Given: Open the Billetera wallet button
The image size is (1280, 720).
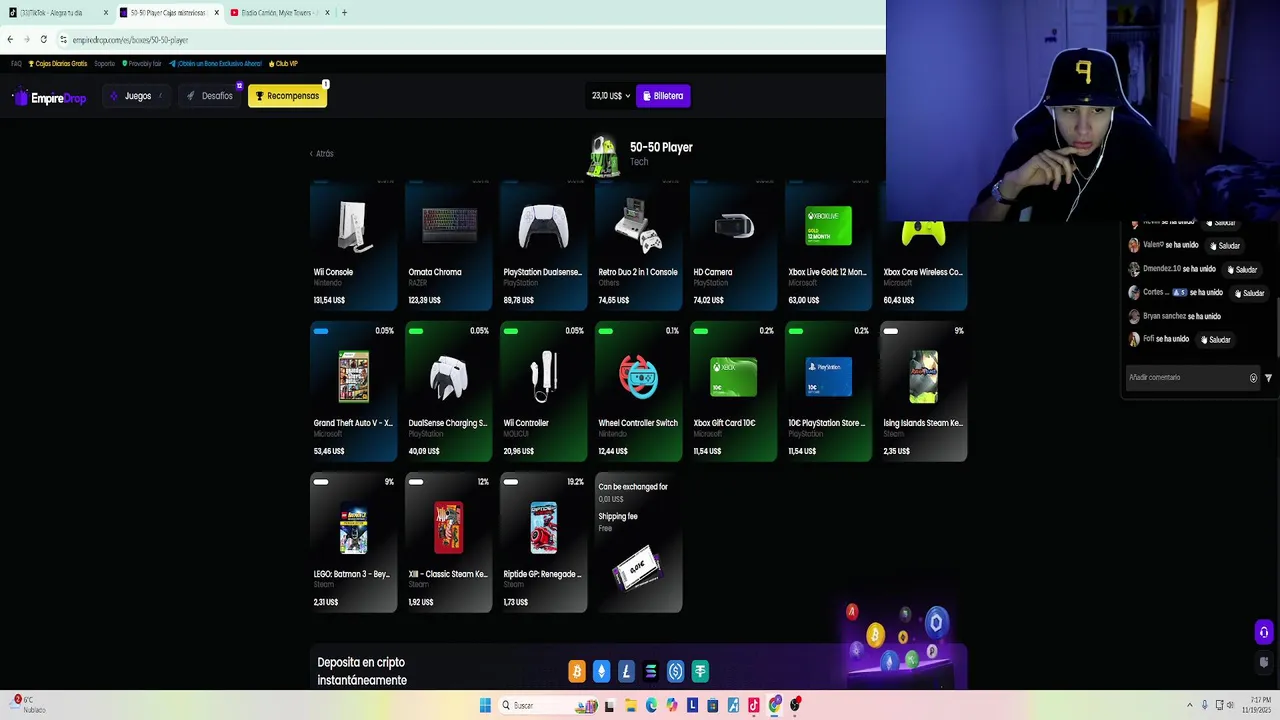Looking at the screenshot, I should coord(663,96).
